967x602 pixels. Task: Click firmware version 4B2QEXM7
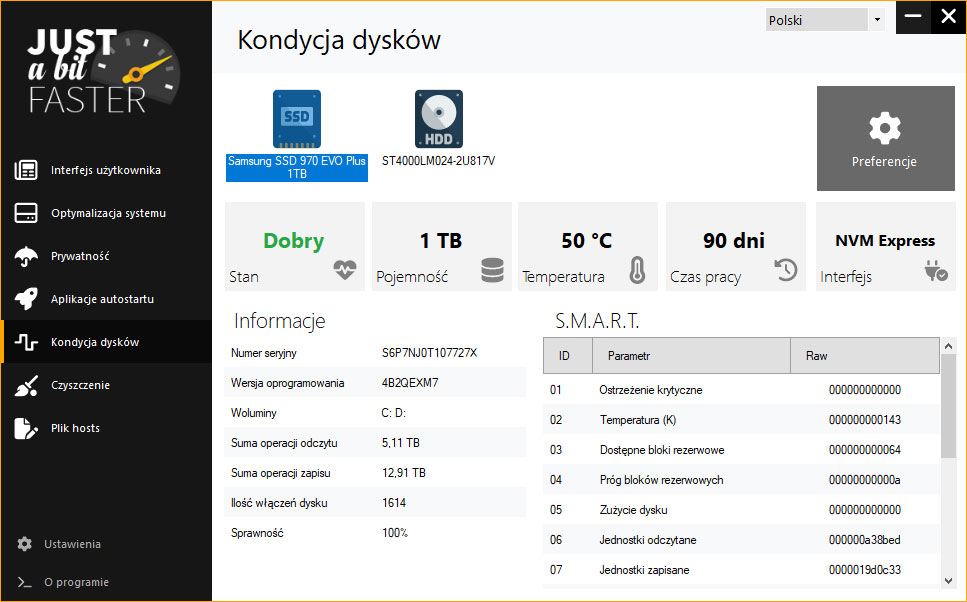[410, 383]
